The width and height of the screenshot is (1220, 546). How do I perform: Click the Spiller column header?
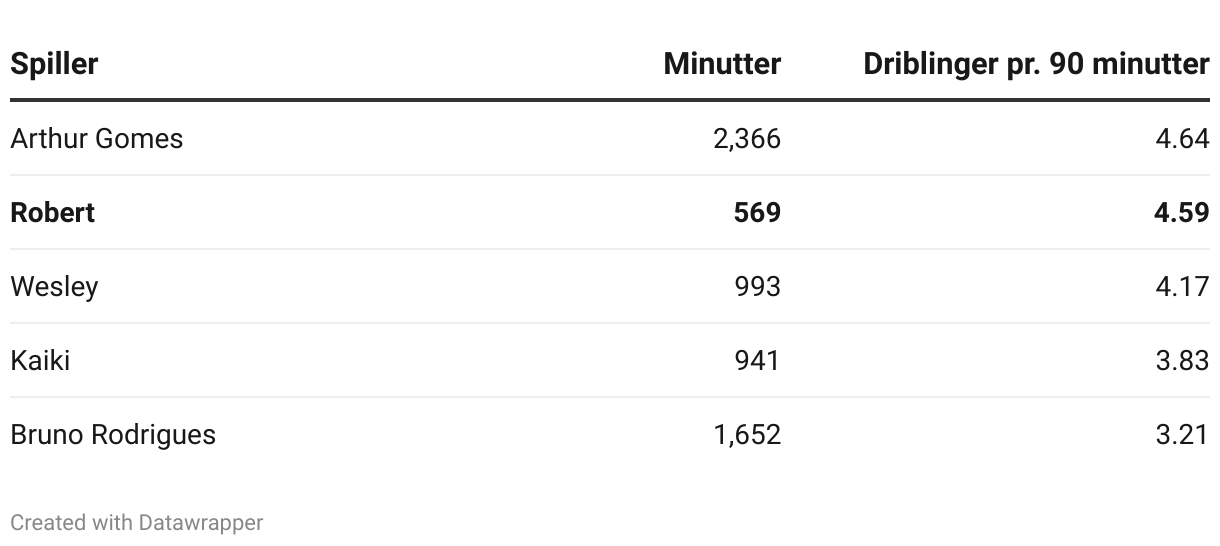point(54,64)
